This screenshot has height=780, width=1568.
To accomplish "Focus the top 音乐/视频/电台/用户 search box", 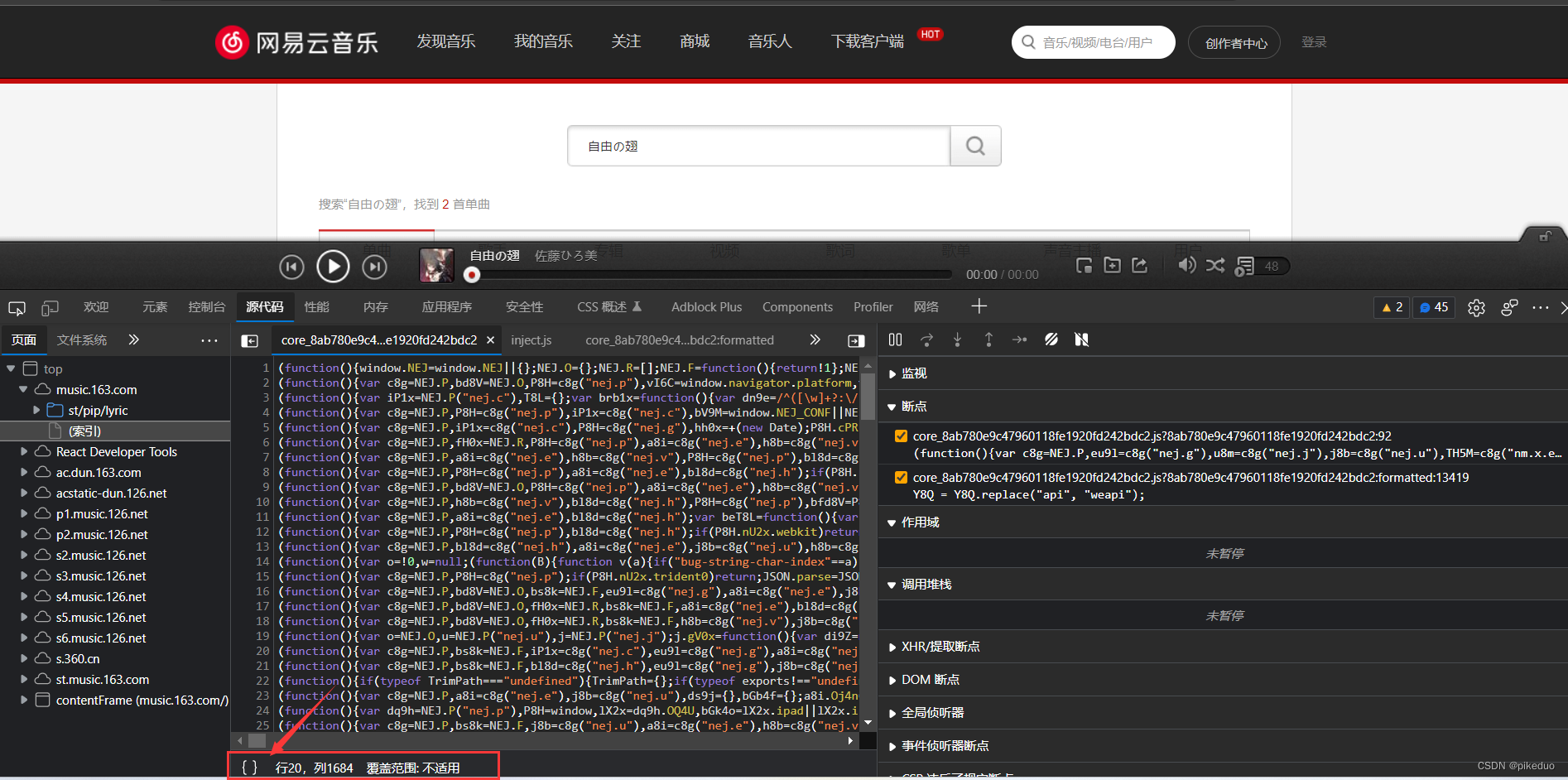I will [x=1094, y=42].
